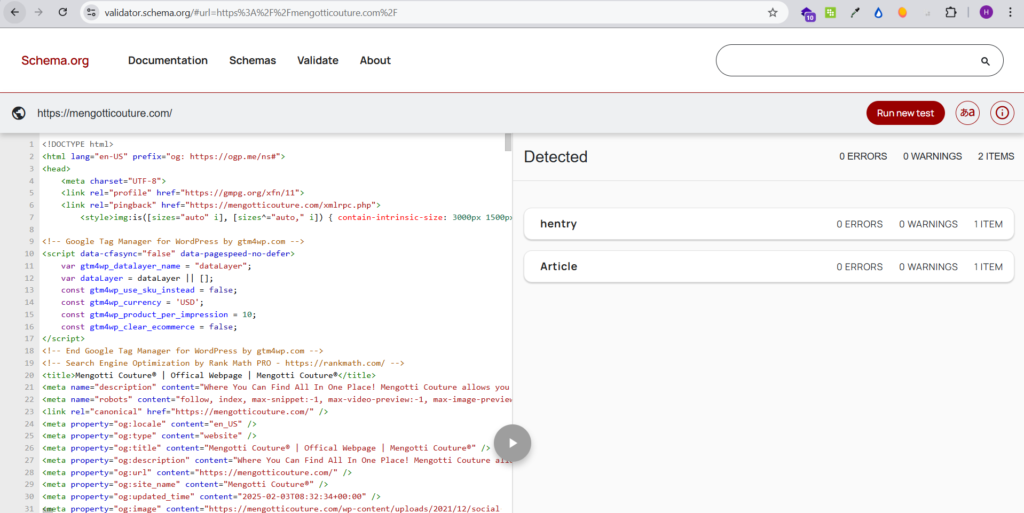Click the Rank Math PRO comment line
This screenshot has height=513, width=1024.
click(223, 363)
